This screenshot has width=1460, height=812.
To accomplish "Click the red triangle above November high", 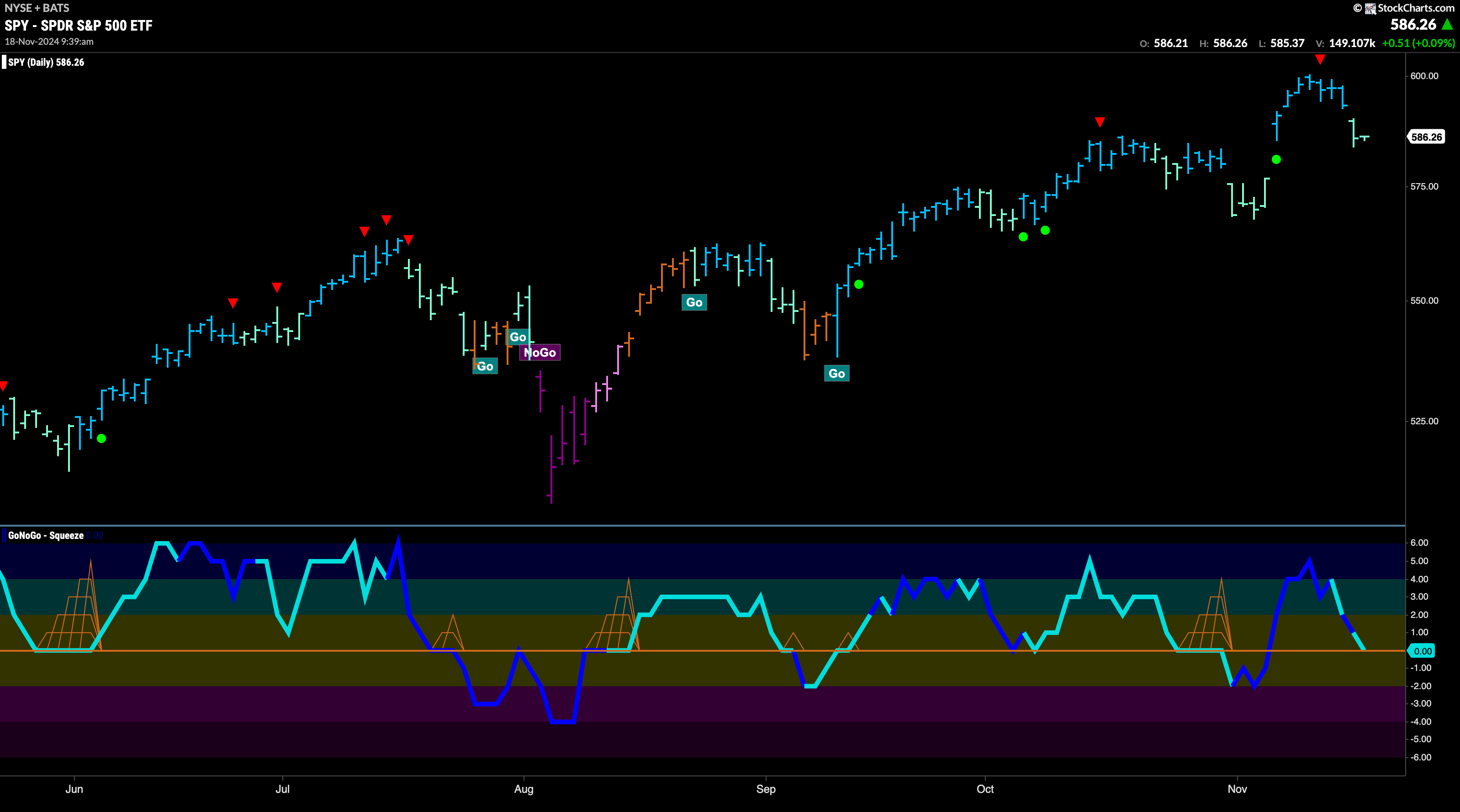I will pyautogui.click(x=1320, y=59).
